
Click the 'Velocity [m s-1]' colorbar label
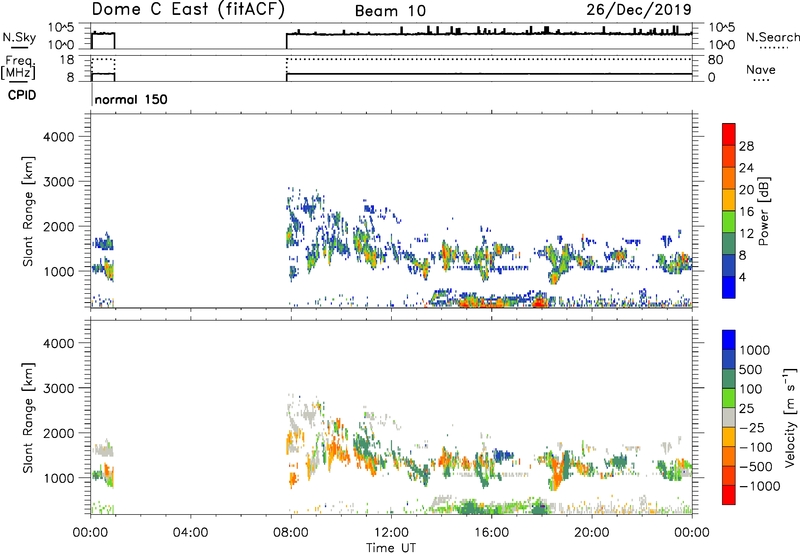[790, 417]
